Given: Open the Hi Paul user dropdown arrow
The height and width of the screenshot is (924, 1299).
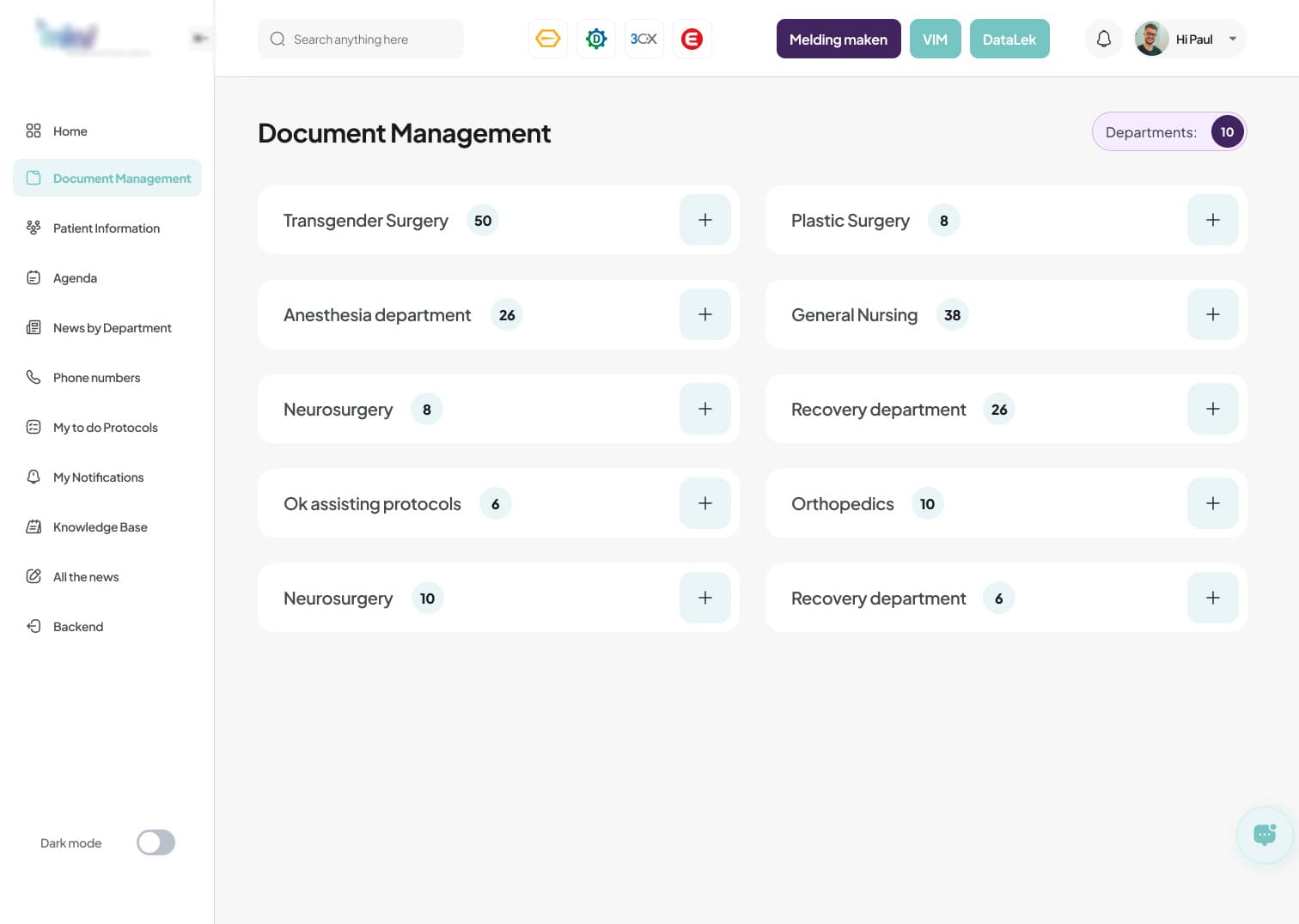Looking at the screenshot, I should point(1232,39).
